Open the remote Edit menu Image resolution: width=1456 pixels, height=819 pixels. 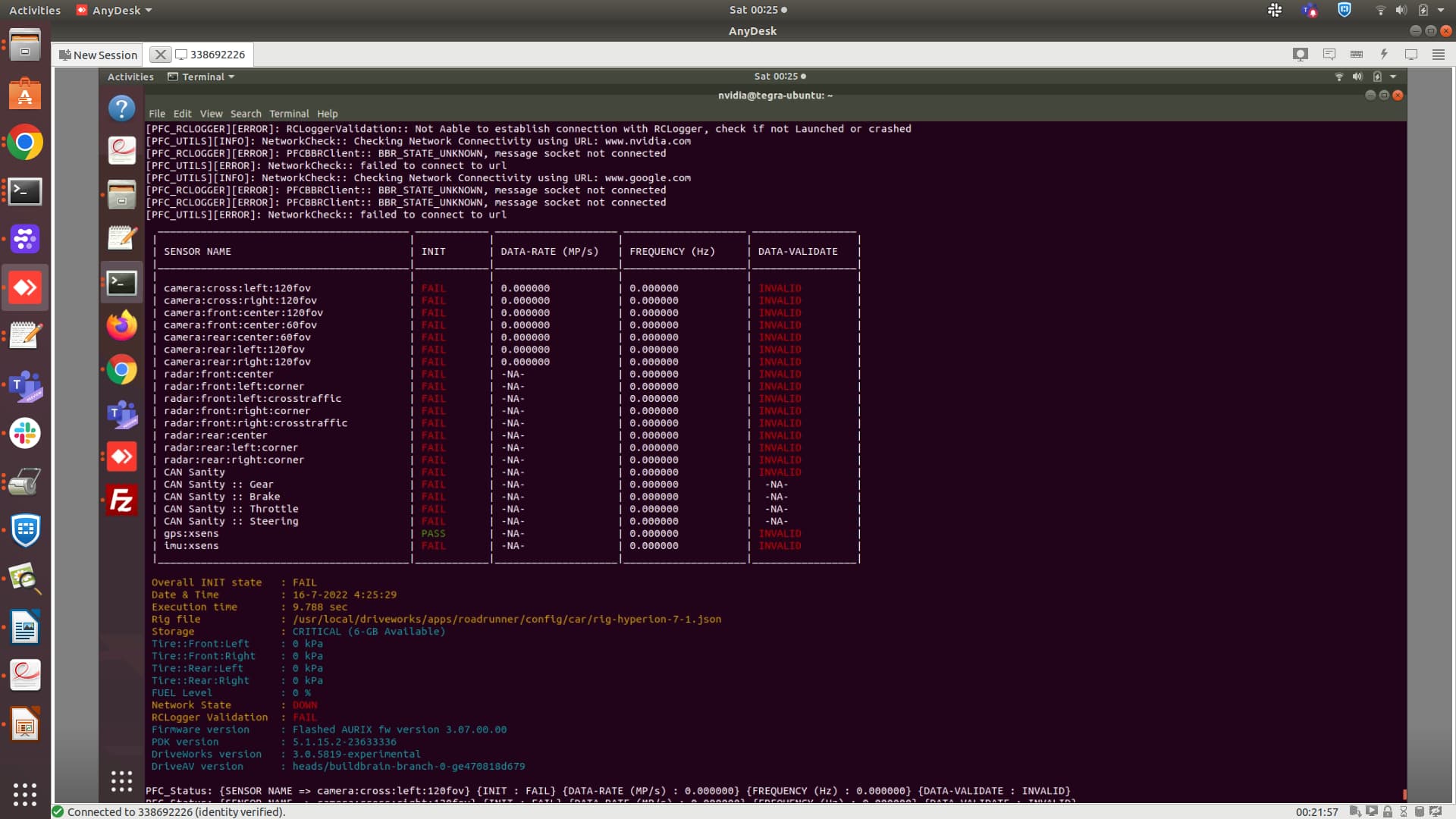coord(182,114)
